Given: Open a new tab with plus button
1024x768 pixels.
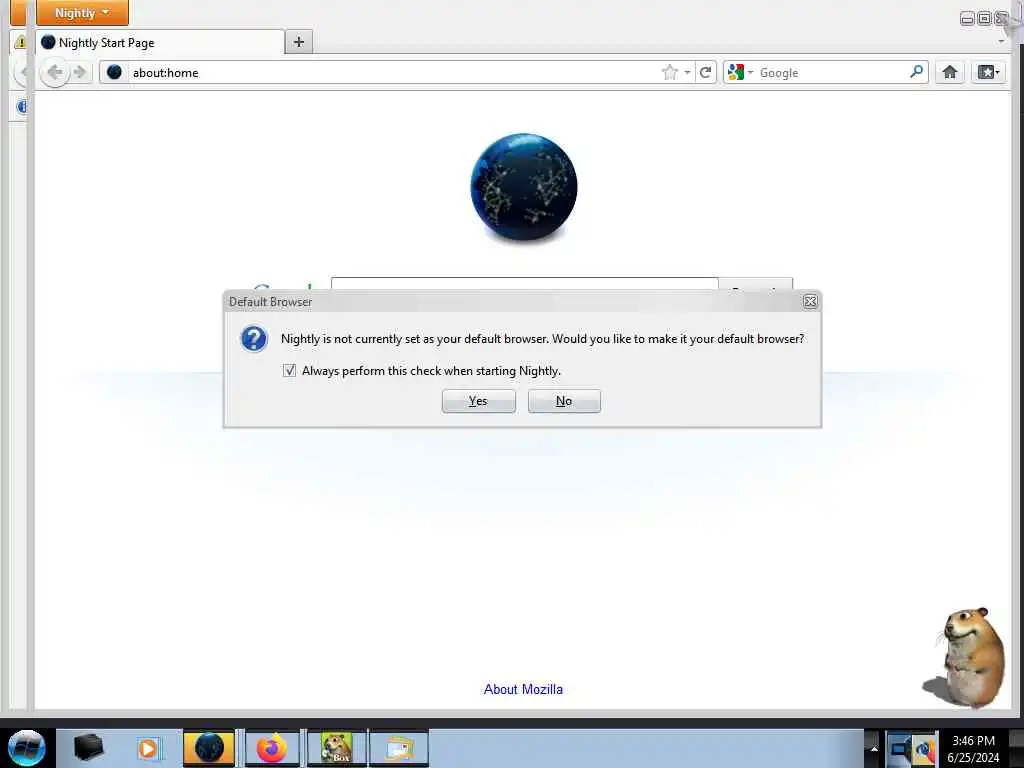Looking at the screenshot, I should pos(298,42).
